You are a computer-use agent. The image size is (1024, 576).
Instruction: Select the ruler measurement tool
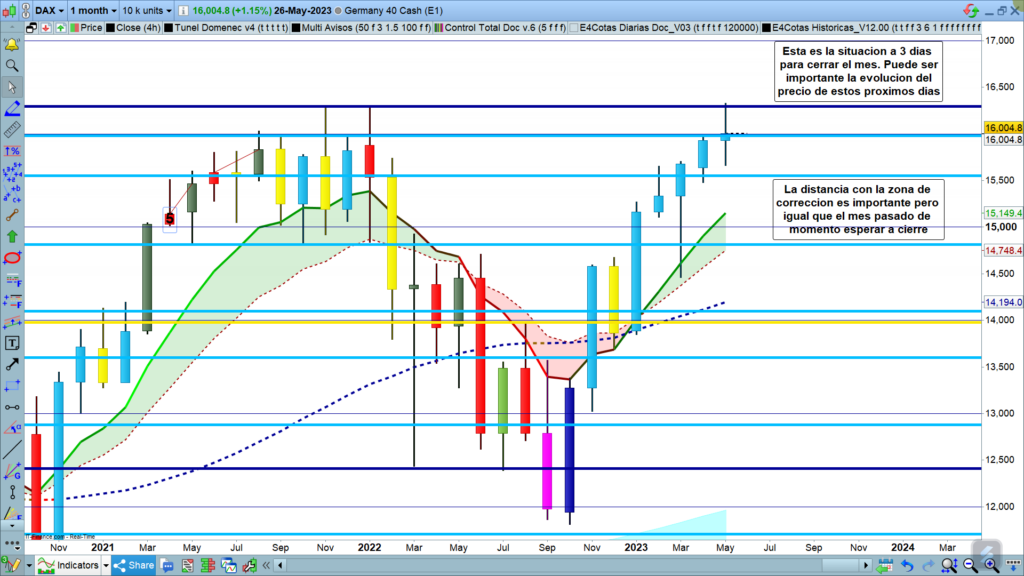coord(12,129)
